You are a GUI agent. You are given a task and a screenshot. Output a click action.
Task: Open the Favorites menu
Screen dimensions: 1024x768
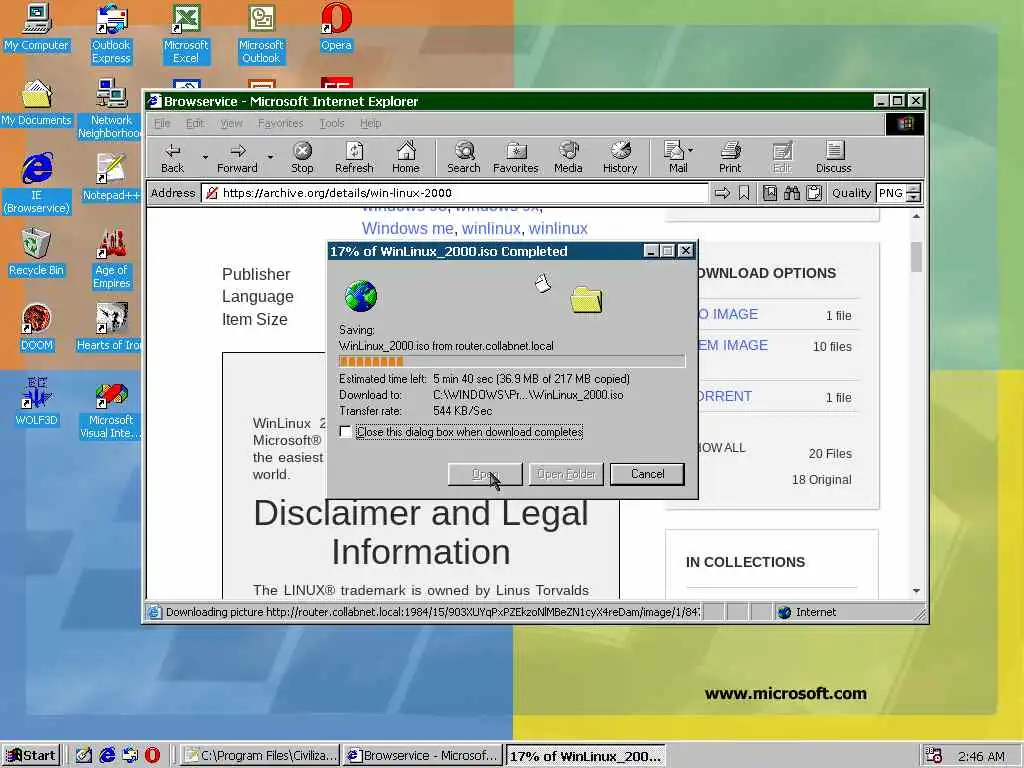(280, 123)
